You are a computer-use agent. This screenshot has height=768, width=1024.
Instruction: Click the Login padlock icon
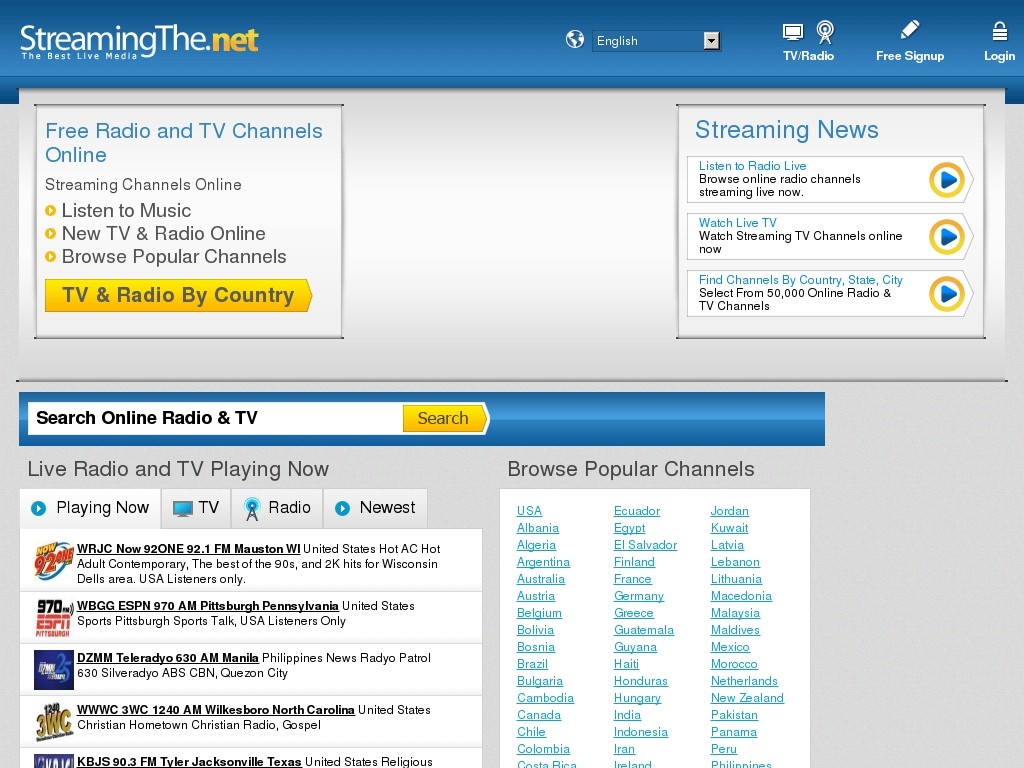tap(999, 31)
